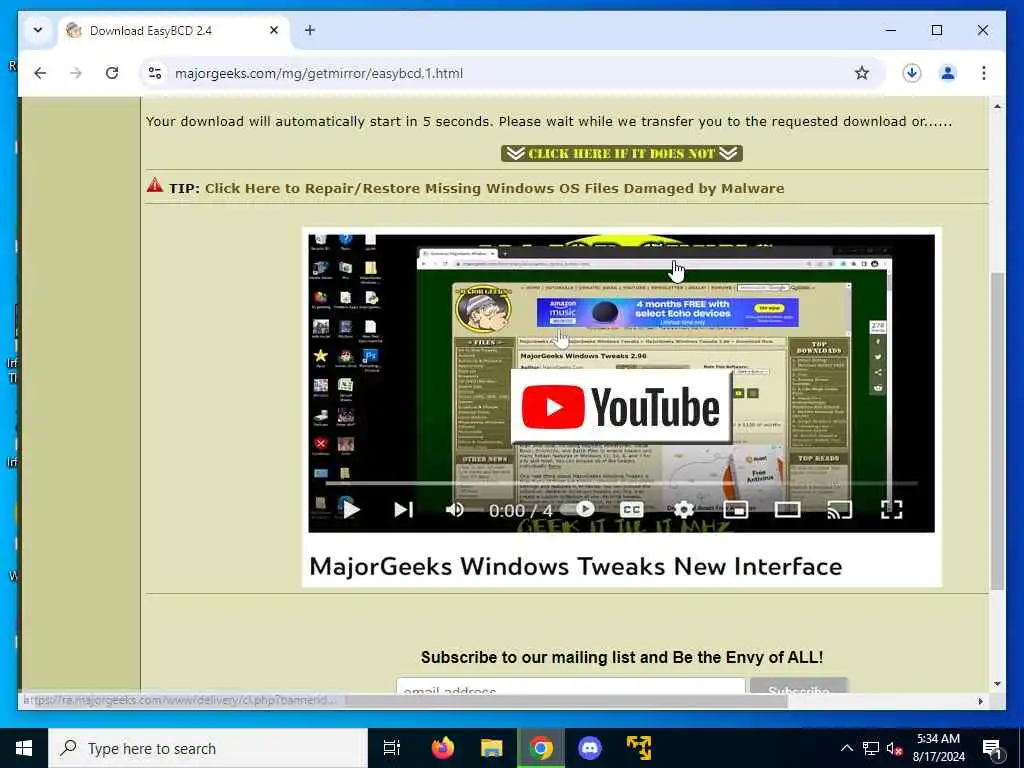The height and width of the screenshot is (768, 1024).
Task: Click the red warning triangle icon
Action: point(155,185)
